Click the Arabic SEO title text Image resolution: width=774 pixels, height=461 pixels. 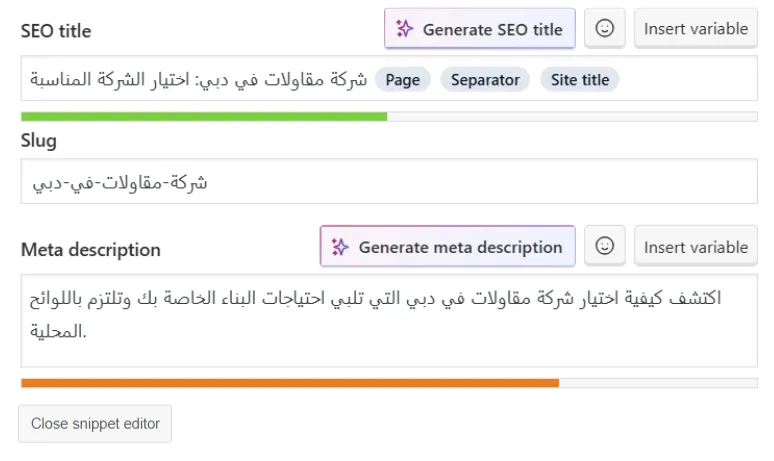198,79
